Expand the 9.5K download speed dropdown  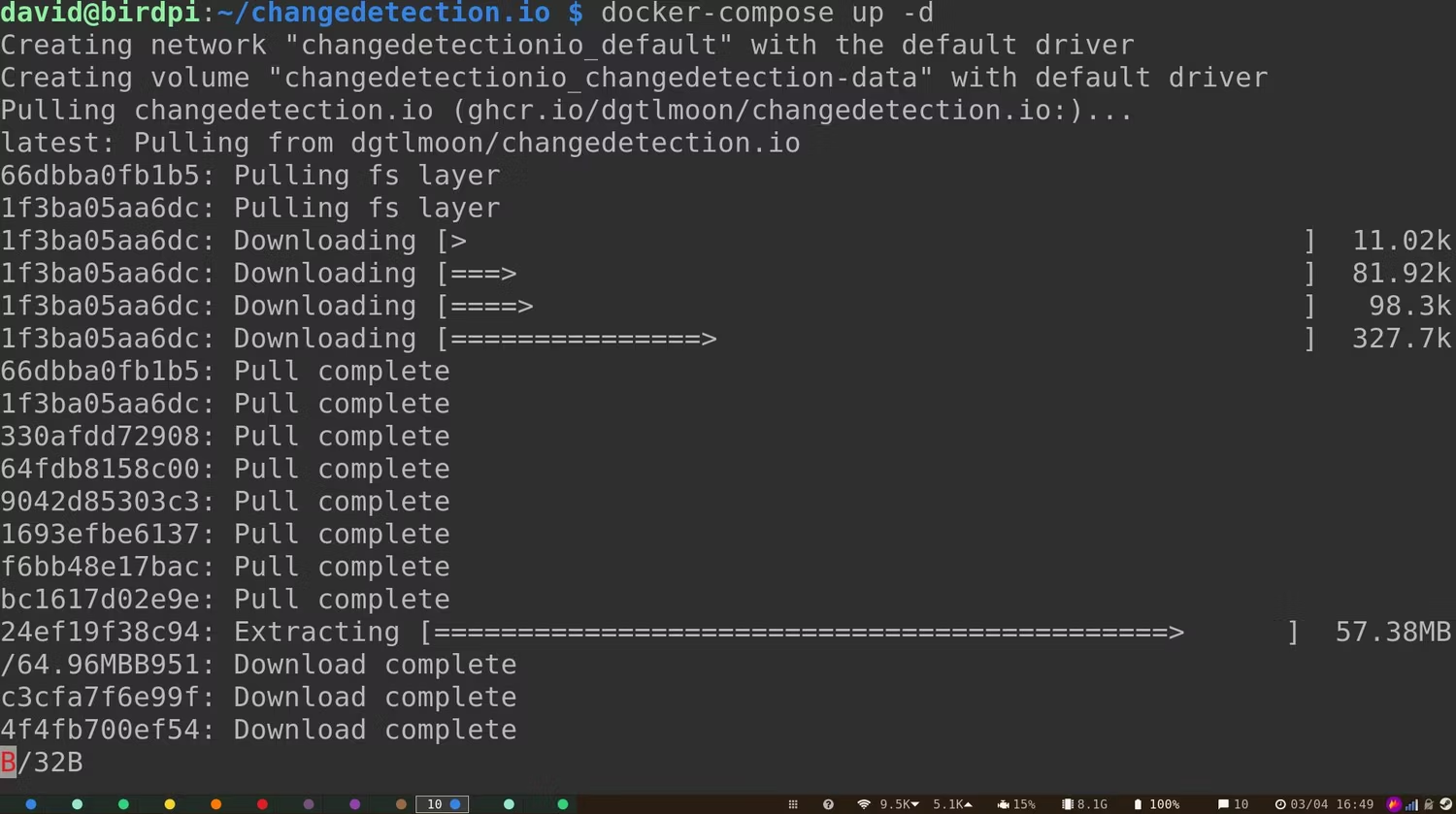tap(898, 804)
